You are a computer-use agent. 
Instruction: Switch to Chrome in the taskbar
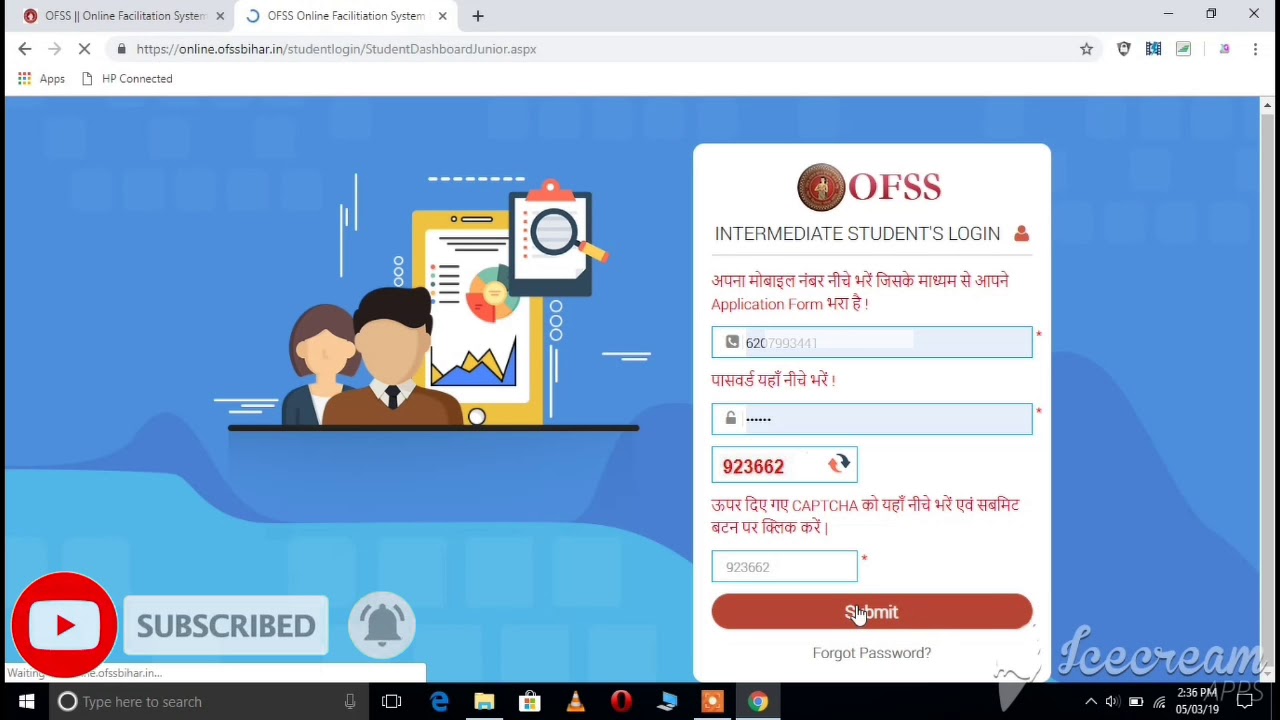tap(758, 702)
